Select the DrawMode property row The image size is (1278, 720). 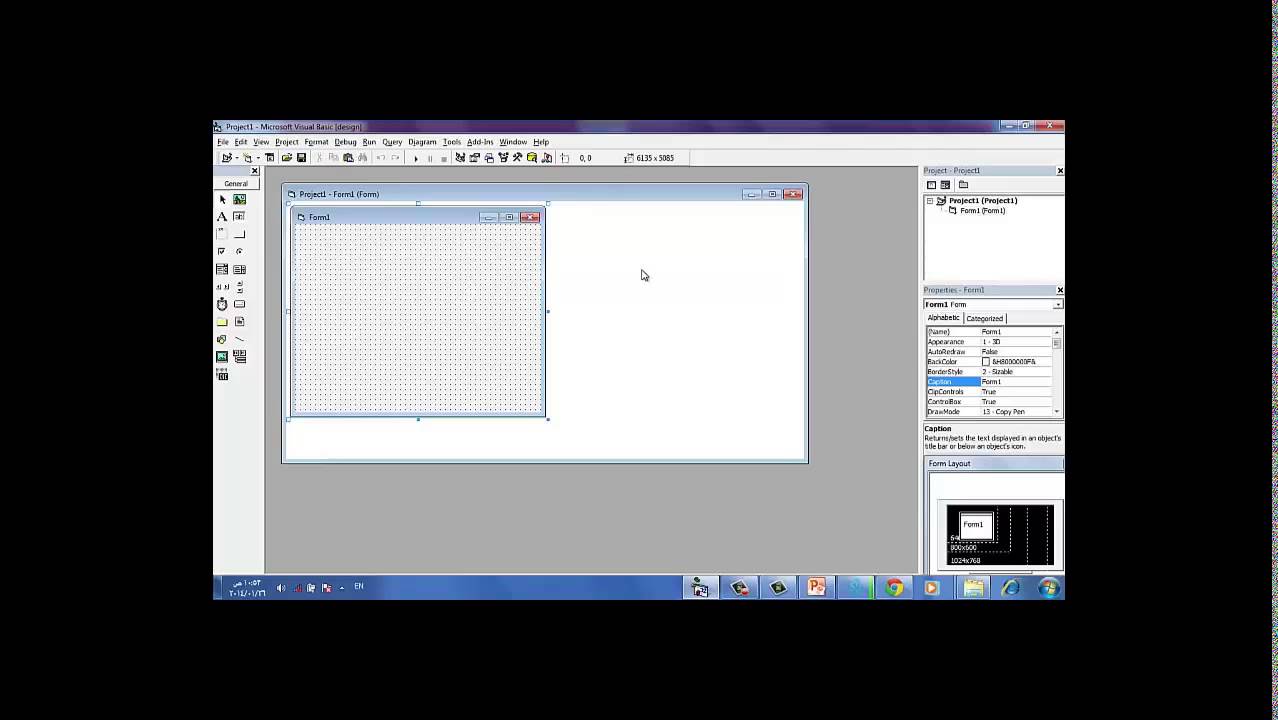[x=988, y=412]
